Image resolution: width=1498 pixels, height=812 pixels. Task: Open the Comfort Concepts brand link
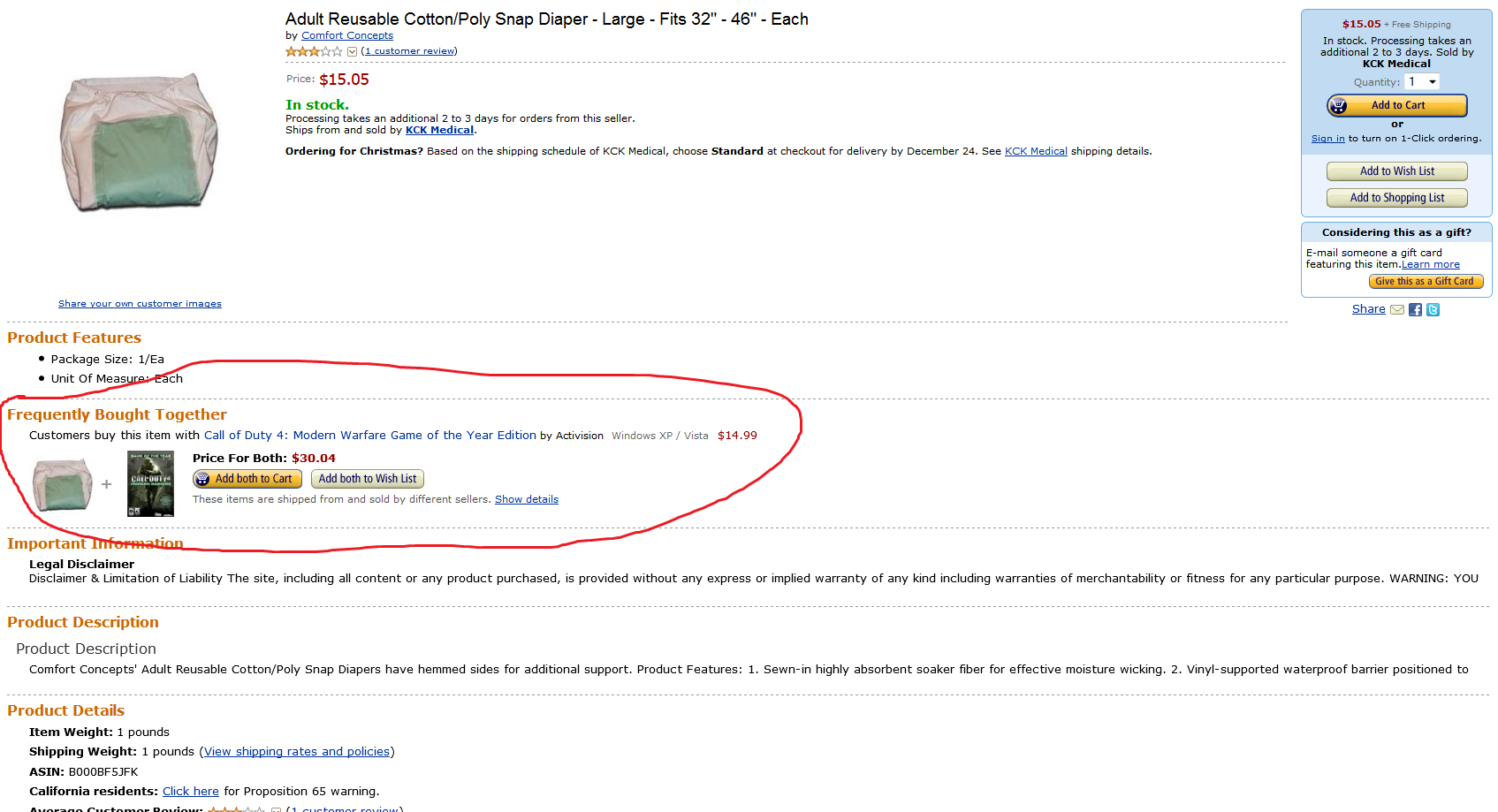[347, 35]
